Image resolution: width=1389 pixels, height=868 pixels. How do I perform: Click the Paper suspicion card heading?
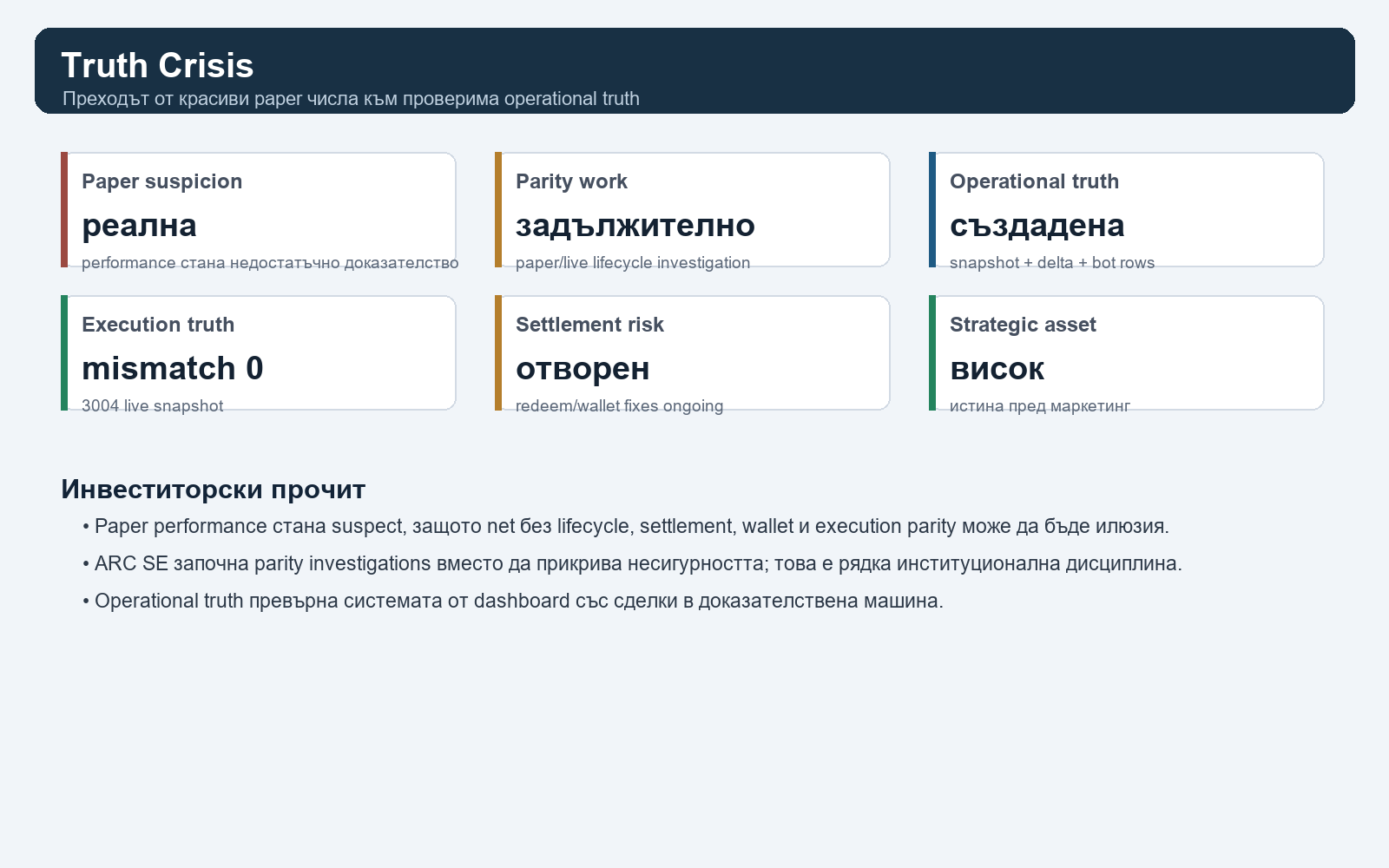click(161, 181)
